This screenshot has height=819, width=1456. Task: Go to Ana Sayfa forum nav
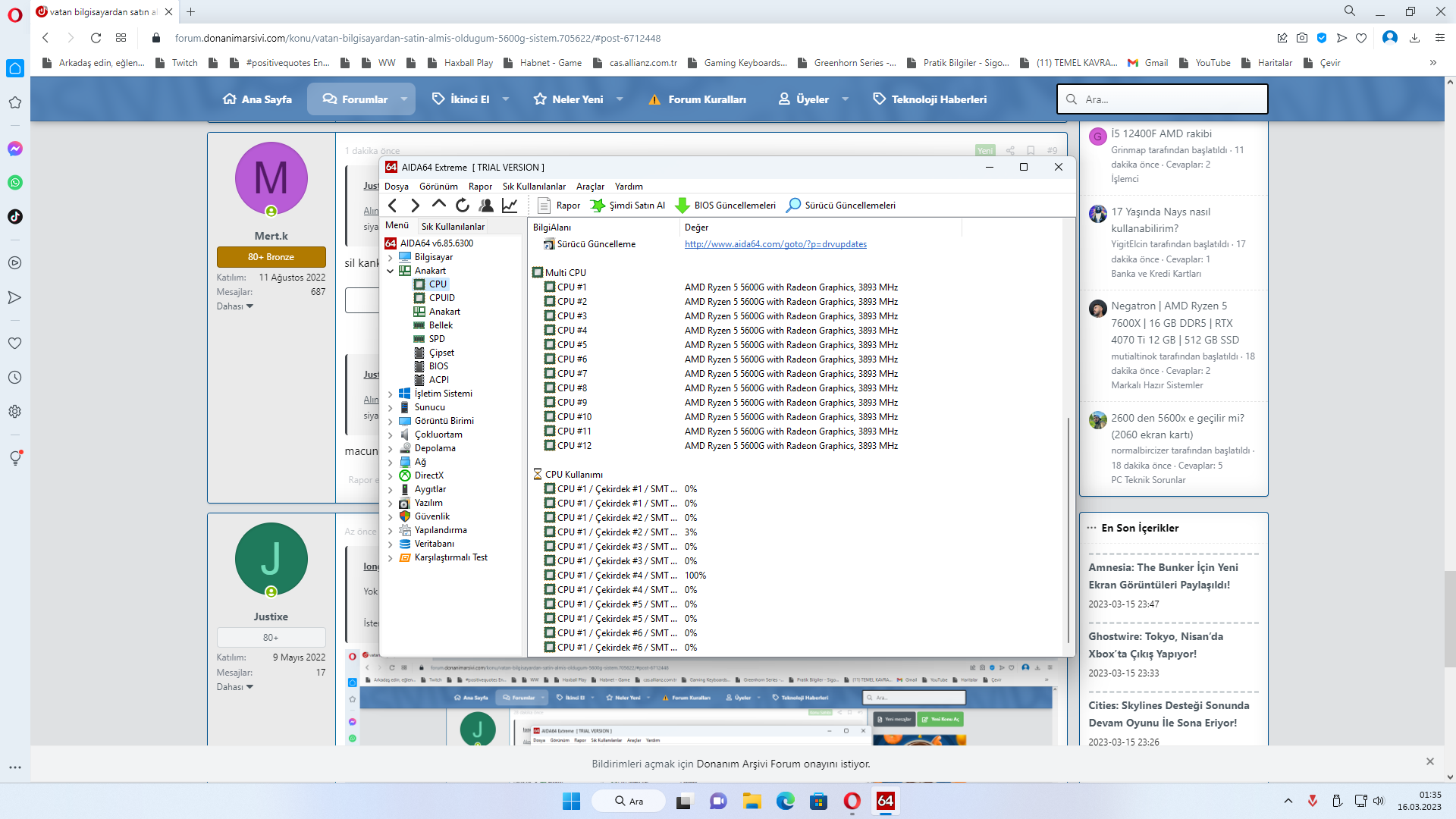coord(257,99)
